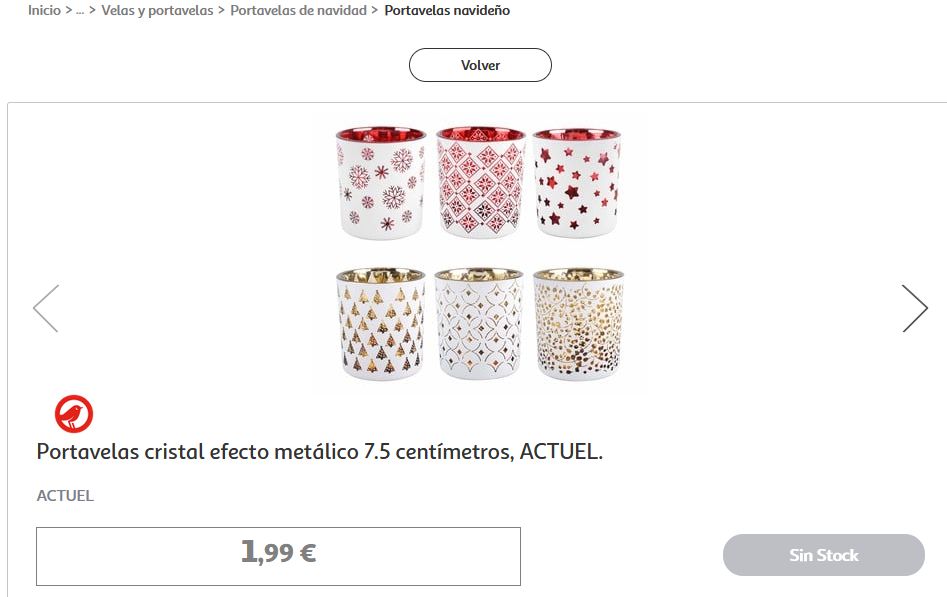Open the Portavelas de navidad breadcrumb
Image resolution: width=947 pixels, height=597 pixels.
(298, 10)
